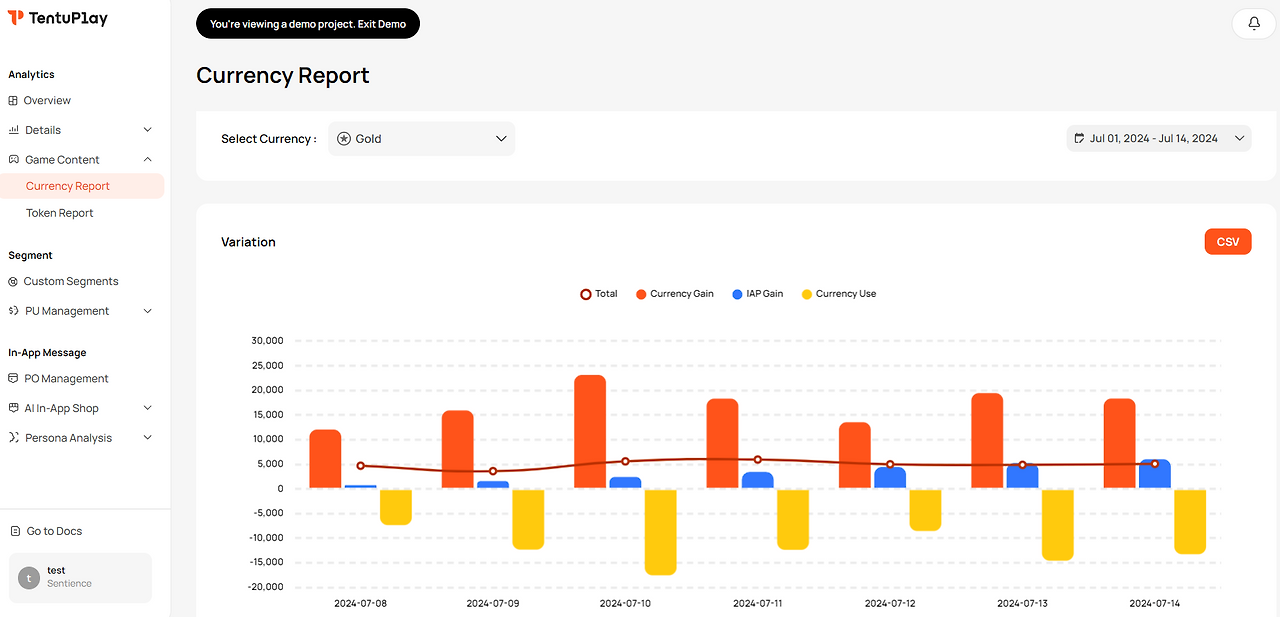The height and width of the screenshot is (617, 1280).
Task: Click the x-axis label 2024-07-09
Action: pos(493,604)
